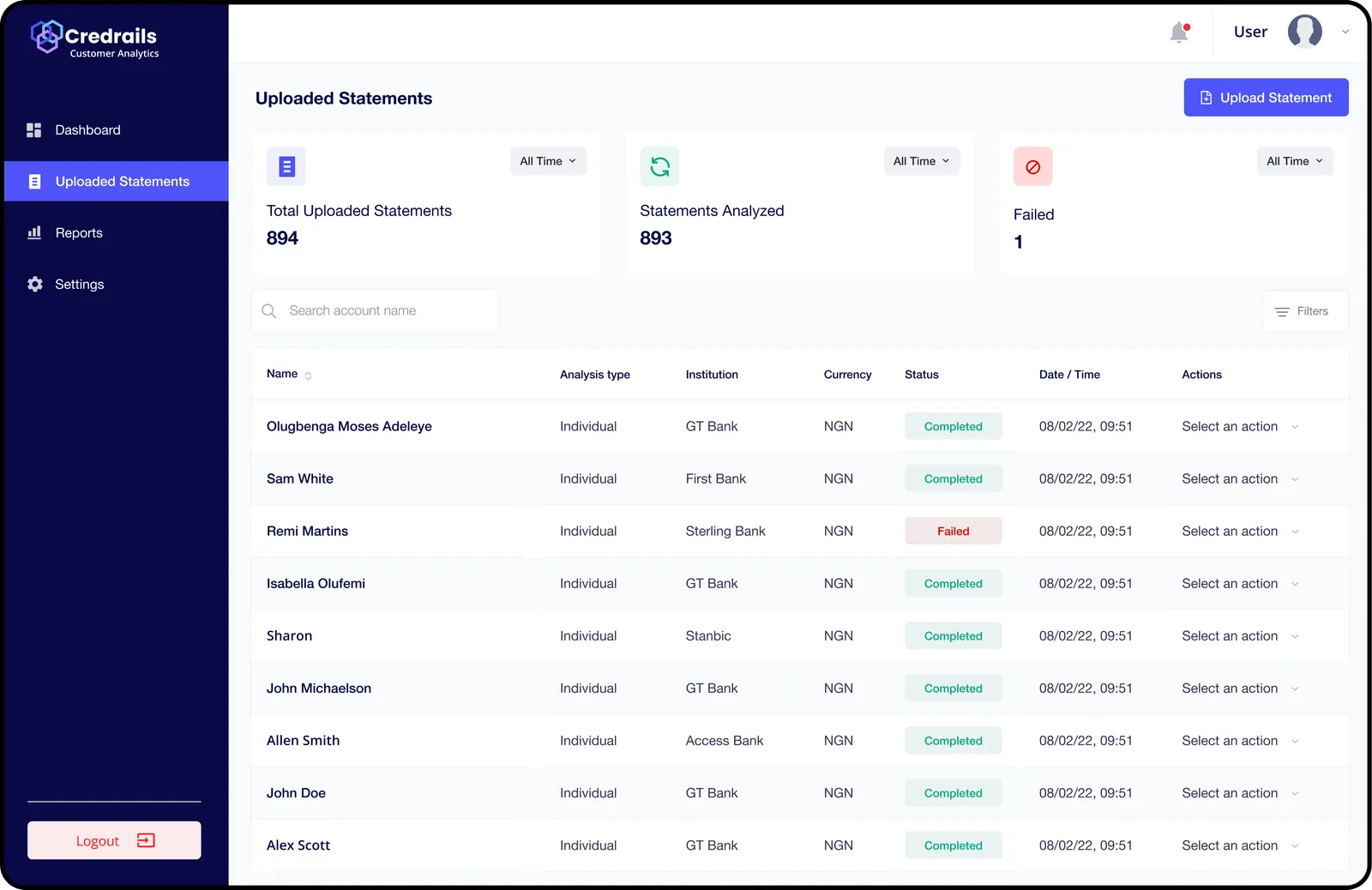
Task: Select Uploaded Statements sidebar item
Action: point(117,182)
